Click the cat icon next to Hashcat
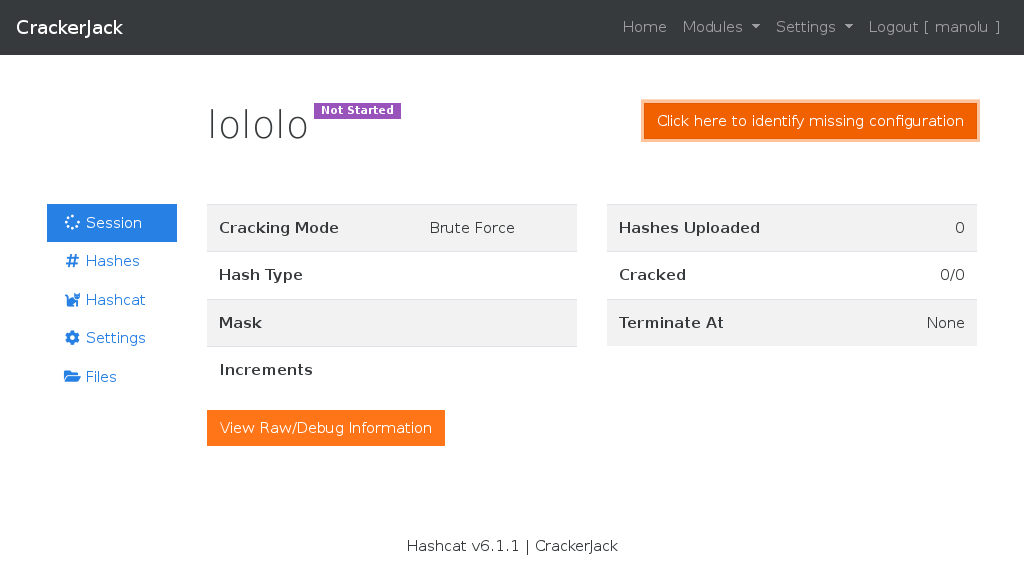Image resolution: width=1024 pixels, height=573 pixels. click(72, 300)
